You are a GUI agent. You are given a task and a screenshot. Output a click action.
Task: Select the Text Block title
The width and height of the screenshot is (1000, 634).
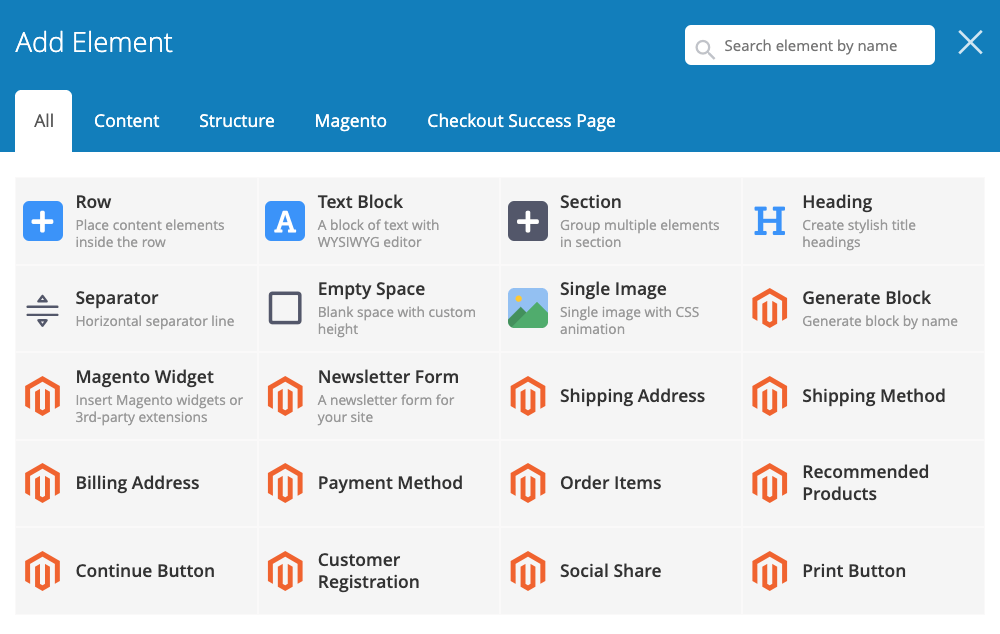360,202
